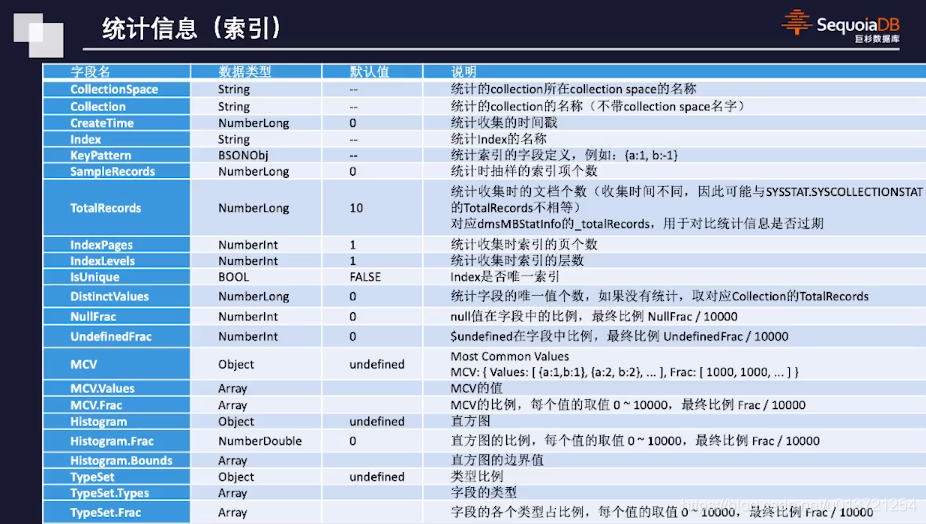Image resolution: width=926 pixels, height=524 pixels.
Task: Select the 'CollectionSpace' field name cell
Action: click(x=116, y=89)
